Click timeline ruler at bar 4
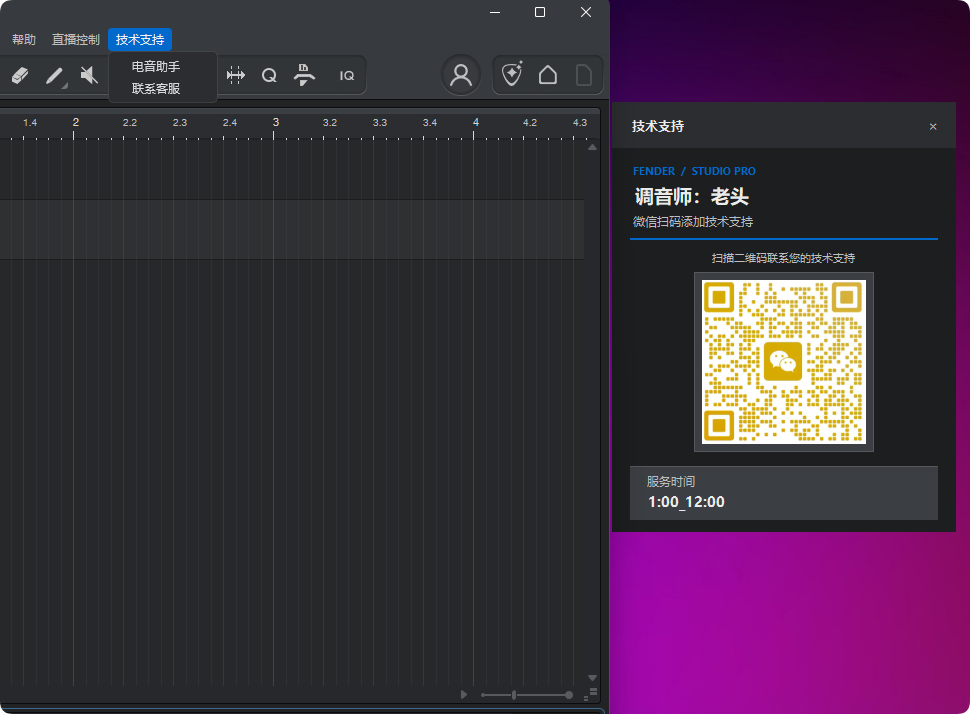 [475, 123]
